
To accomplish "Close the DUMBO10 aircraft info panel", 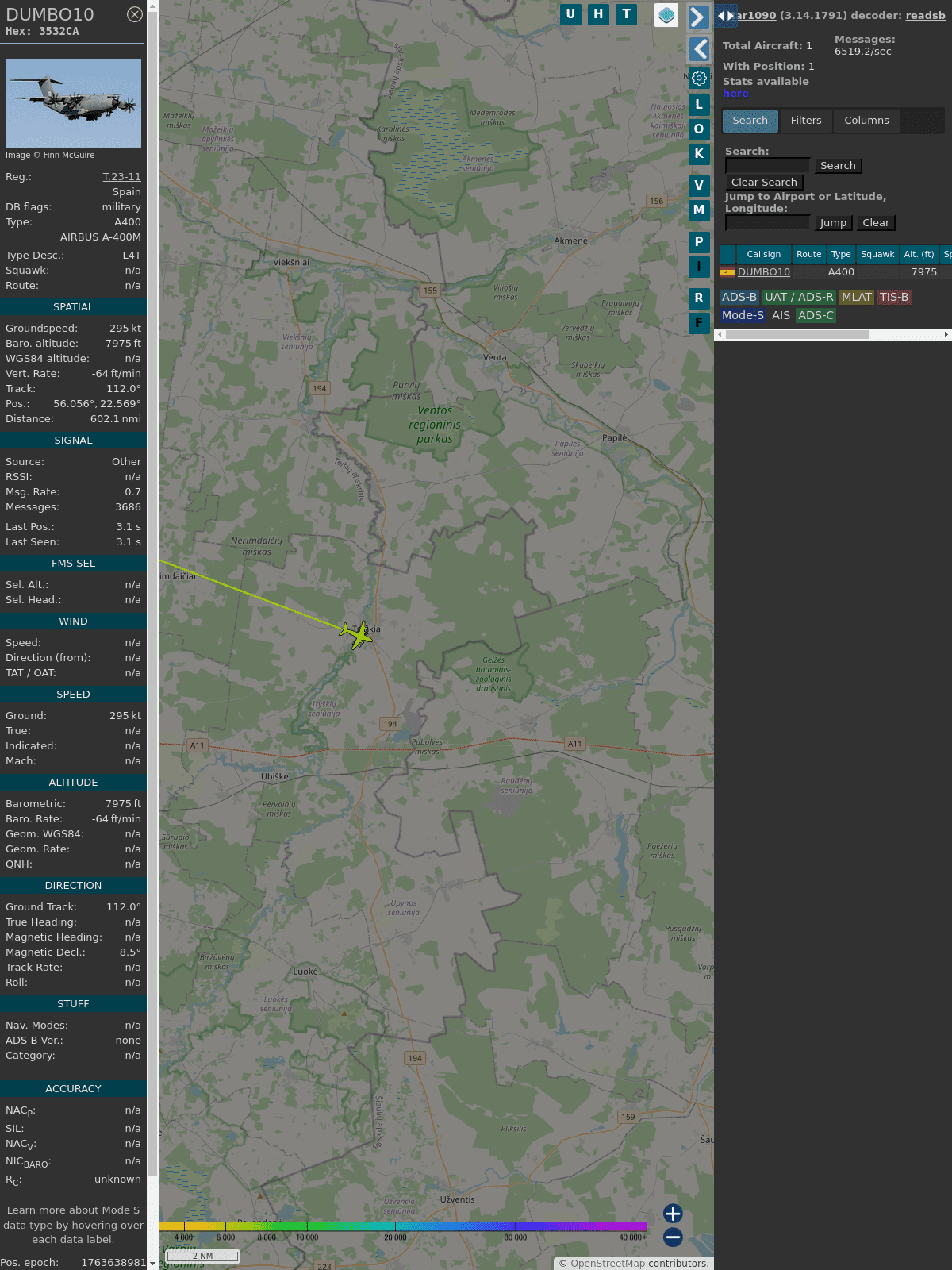I will click(135, 14).
